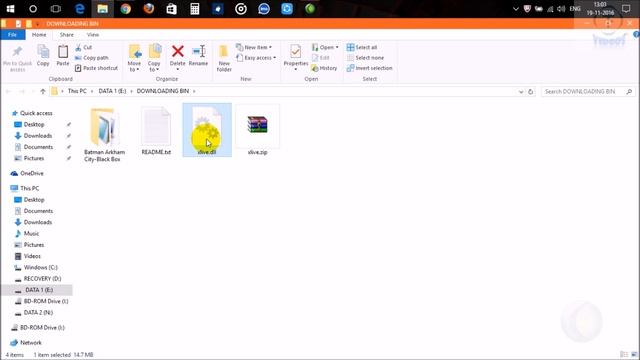The height and width of the screenshot is (360, 640).
Task: Click This PC in address bar
Action: click(x=77, y=91)
